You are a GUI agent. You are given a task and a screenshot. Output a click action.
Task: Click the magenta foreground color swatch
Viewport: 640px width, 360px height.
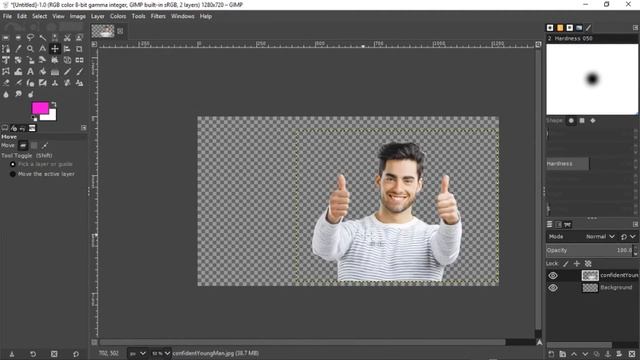point(40,108)
